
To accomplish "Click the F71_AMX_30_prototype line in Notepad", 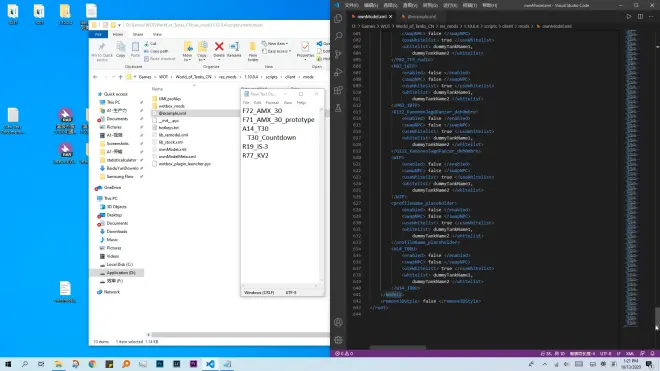I will pos(278,120).
